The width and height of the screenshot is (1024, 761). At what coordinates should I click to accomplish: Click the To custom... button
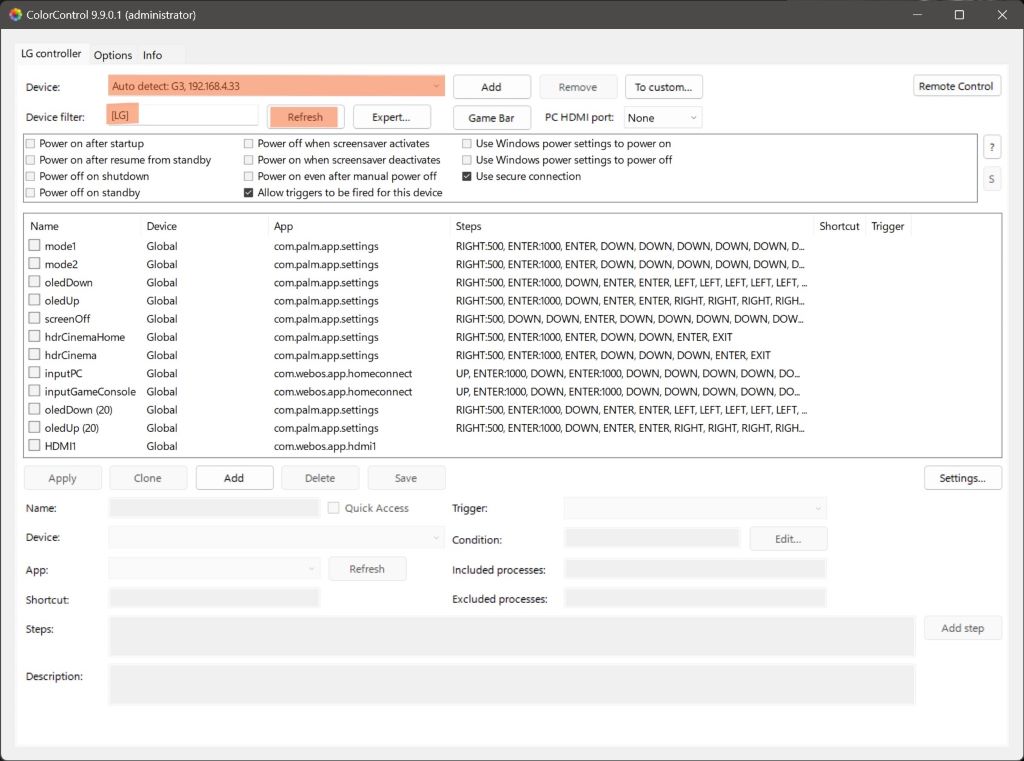click(663, 87)
